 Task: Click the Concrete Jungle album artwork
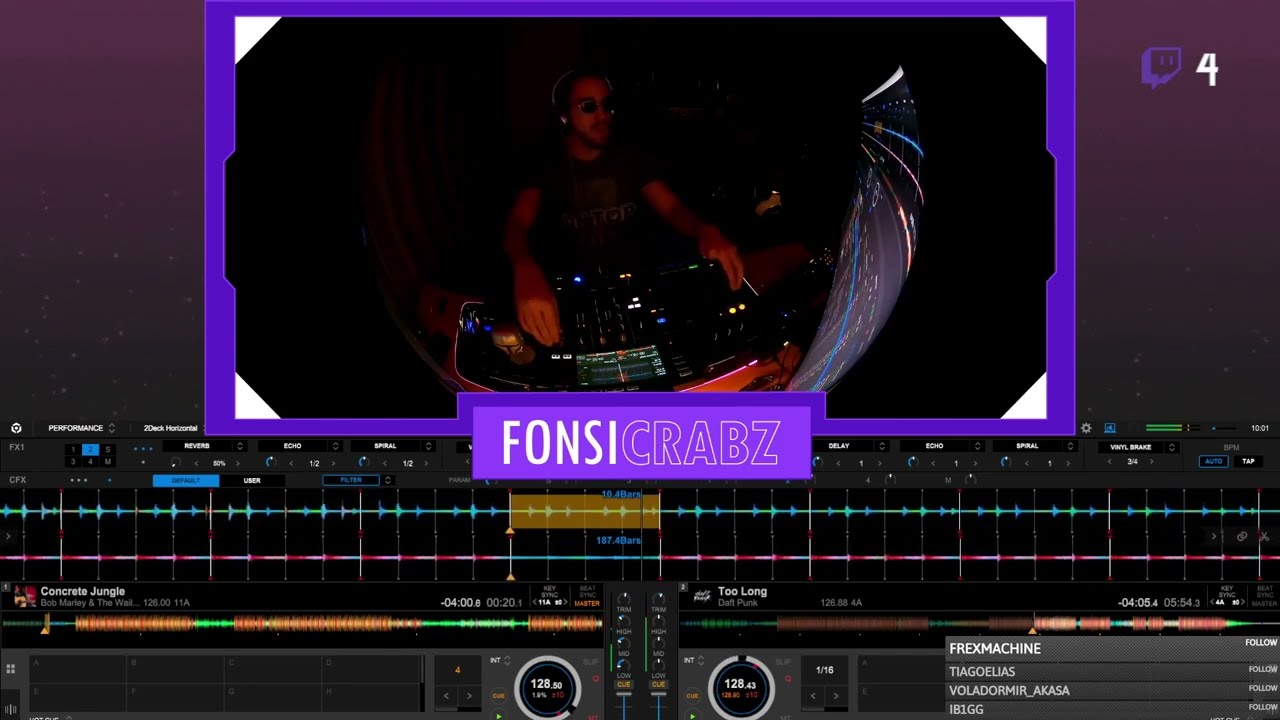click(25, 597)
